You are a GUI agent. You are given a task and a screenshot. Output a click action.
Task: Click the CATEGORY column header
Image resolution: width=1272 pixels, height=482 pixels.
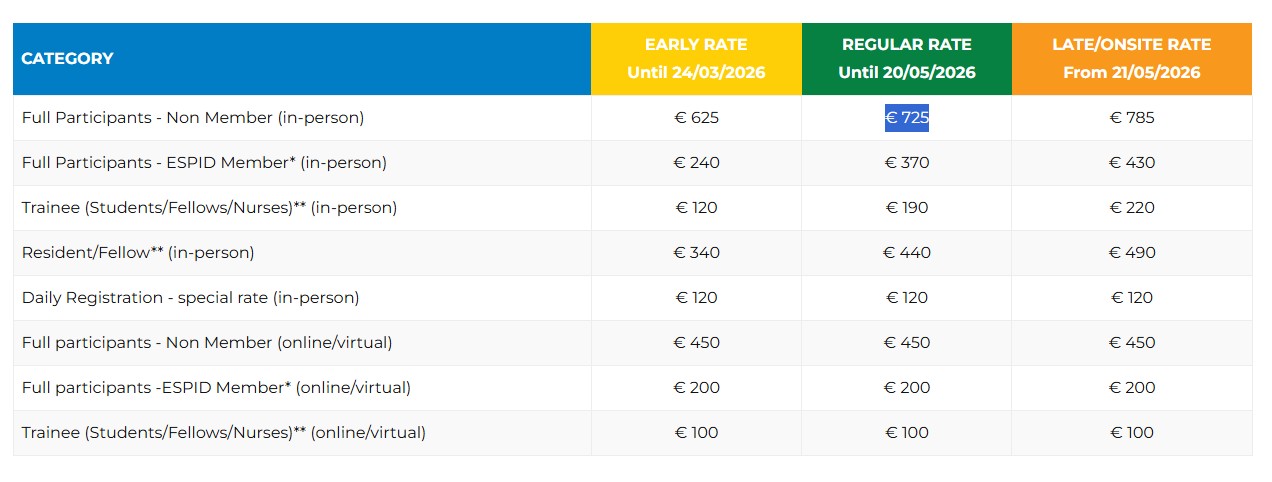pos(67,58)
